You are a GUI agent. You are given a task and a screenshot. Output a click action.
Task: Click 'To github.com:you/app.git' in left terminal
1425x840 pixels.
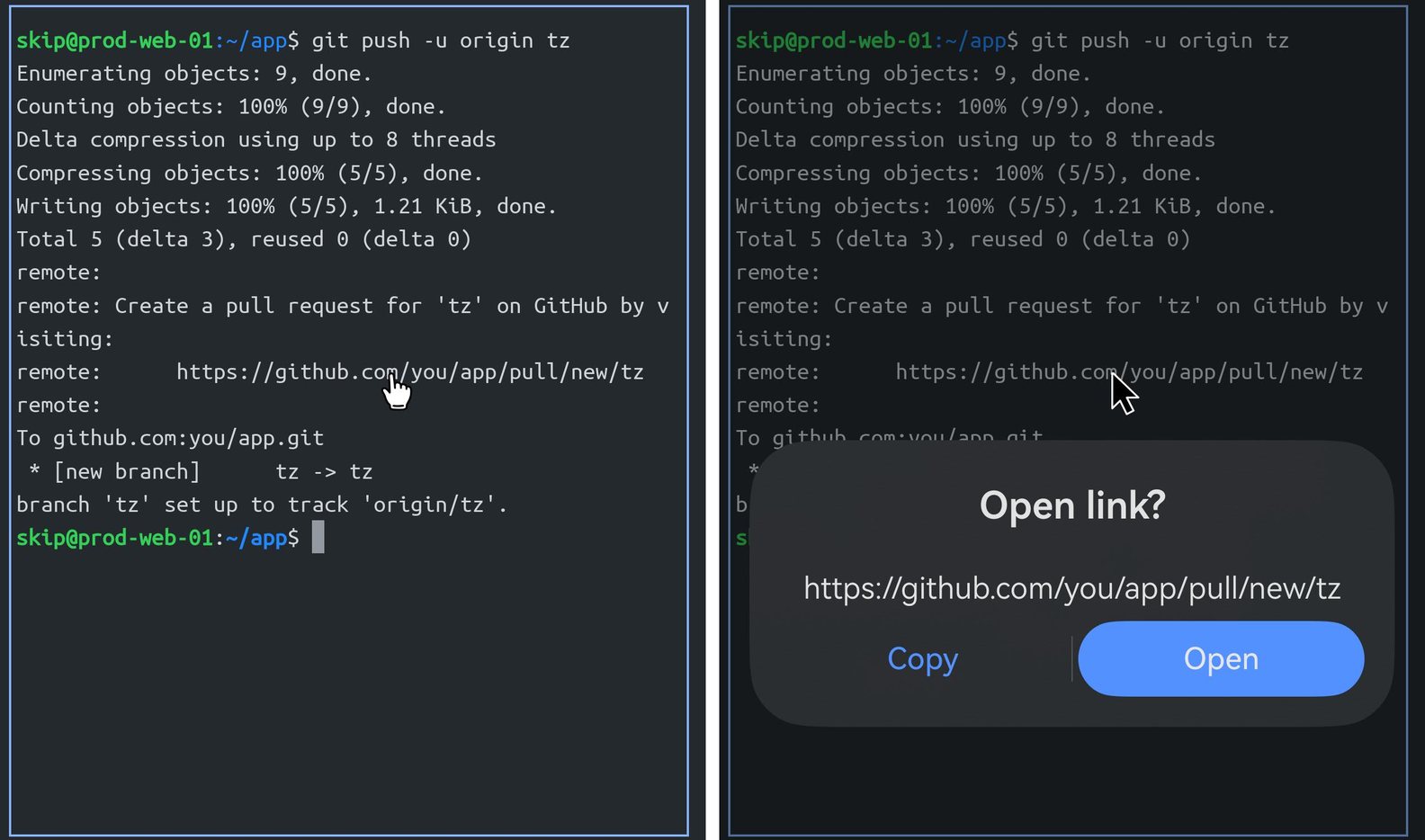pyautogui.click(x=170, y=438)
